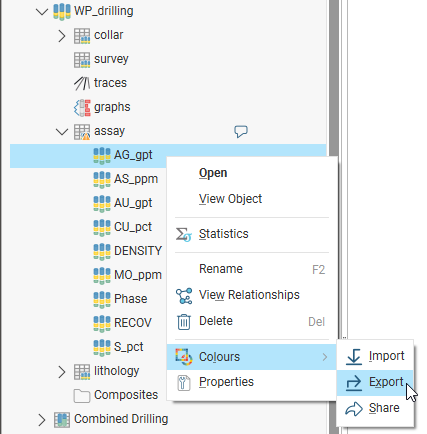Screen dimensions: 427x434
Task: Click the traces drillhole icon
Action: click(x=82, y=83)
